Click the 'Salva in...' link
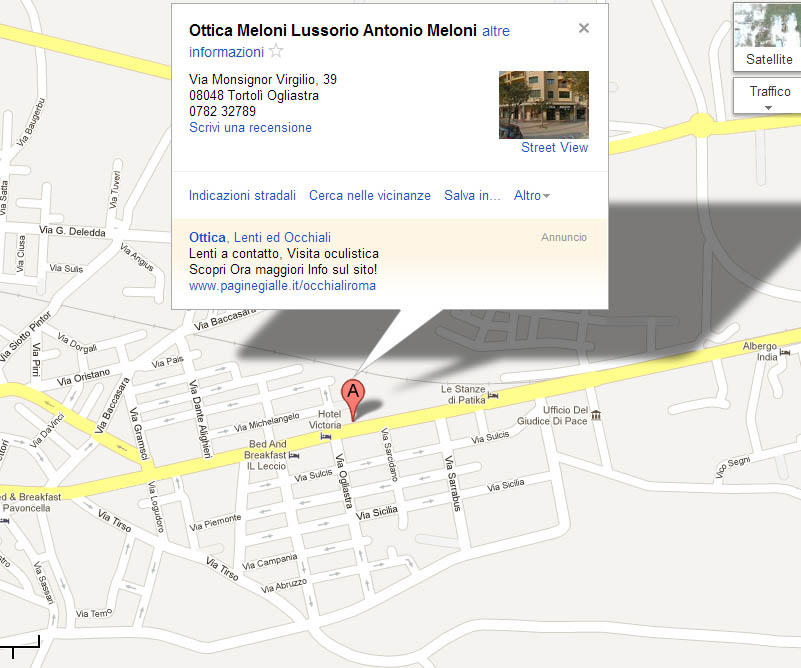 [x=472, y=196]
